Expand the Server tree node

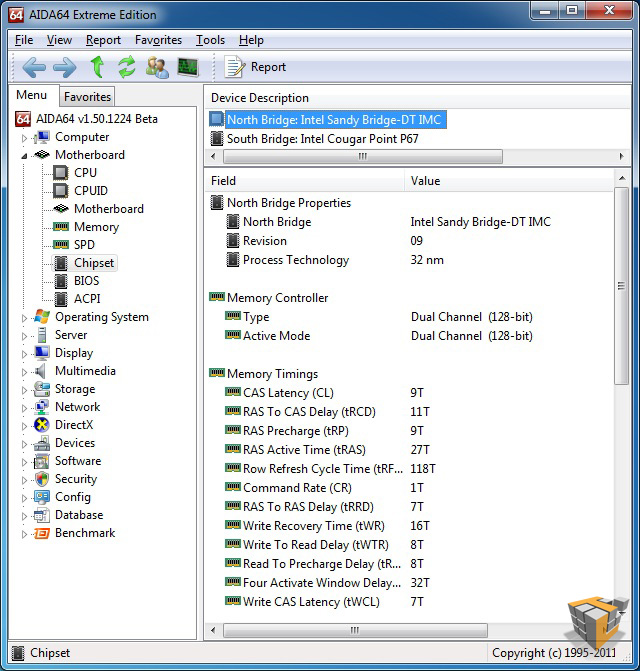[24, 336]
